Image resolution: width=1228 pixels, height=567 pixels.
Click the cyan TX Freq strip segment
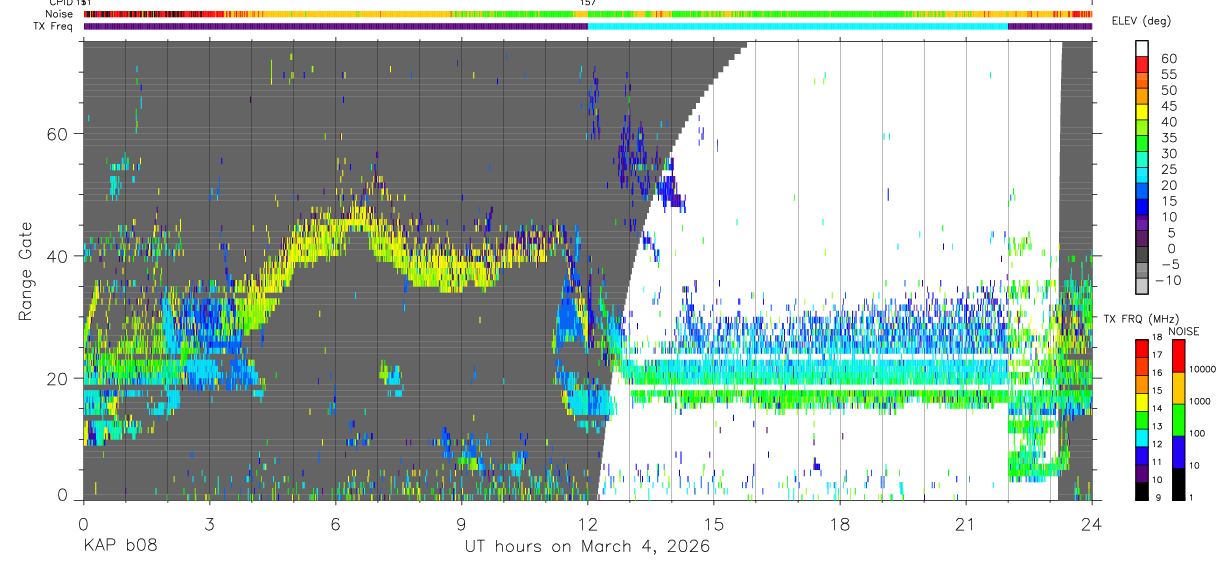click(798, 26)
